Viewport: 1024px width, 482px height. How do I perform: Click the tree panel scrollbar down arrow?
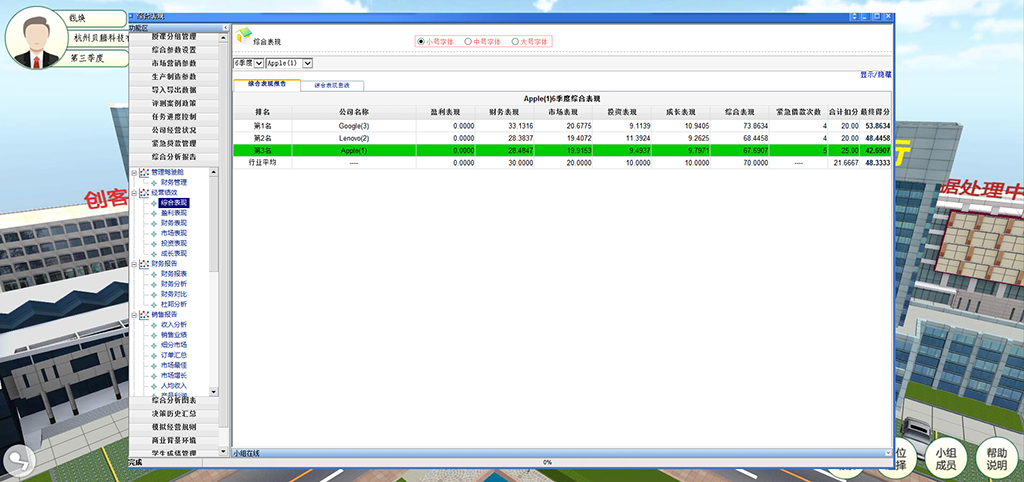point(213,389)
